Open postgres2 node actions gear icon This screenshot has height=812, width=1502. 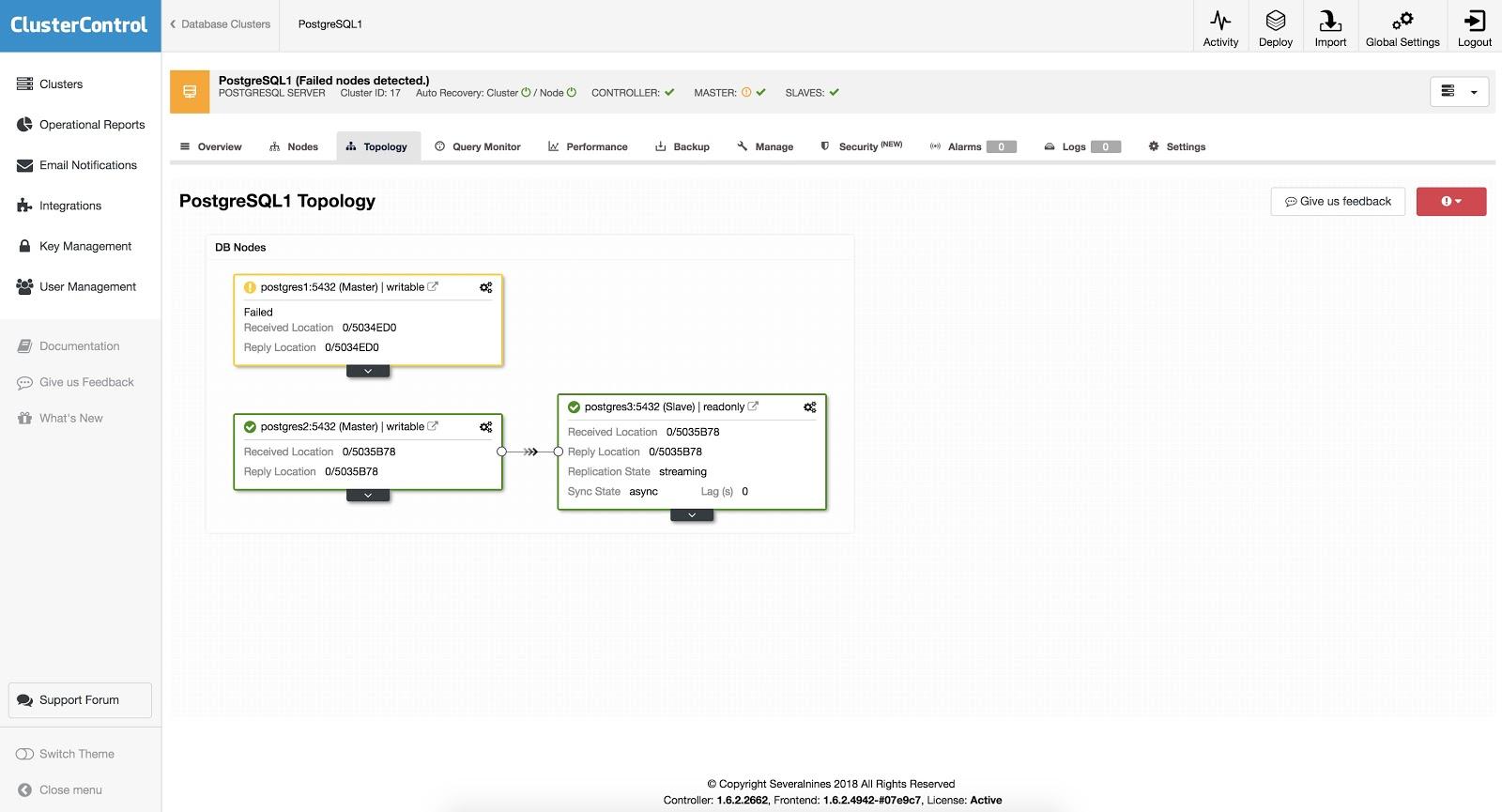pyautogui.click(x=486, y=427)
